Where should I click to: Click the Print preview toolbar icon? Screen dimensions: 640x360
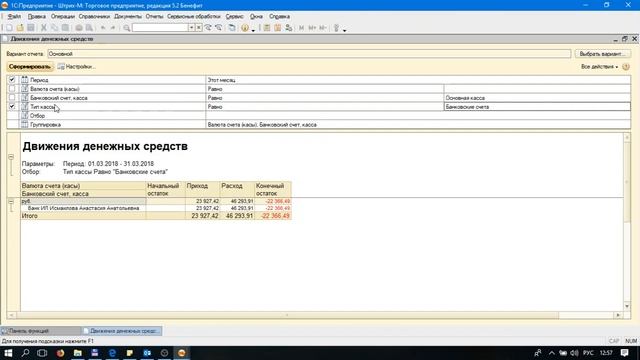click(x=89, y=28)
